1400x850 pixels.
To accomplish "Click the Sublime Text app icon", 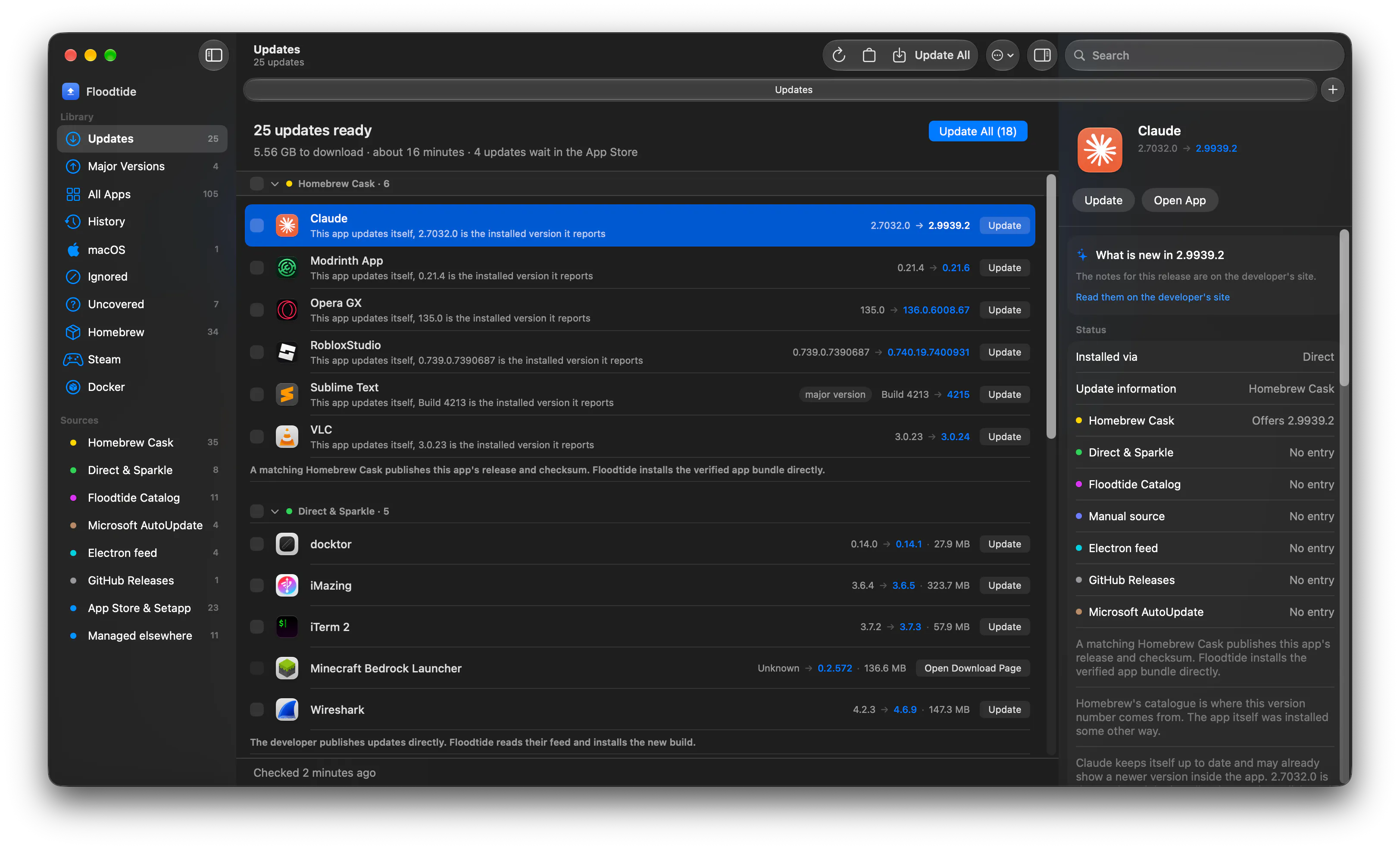I will pos(287,394).
